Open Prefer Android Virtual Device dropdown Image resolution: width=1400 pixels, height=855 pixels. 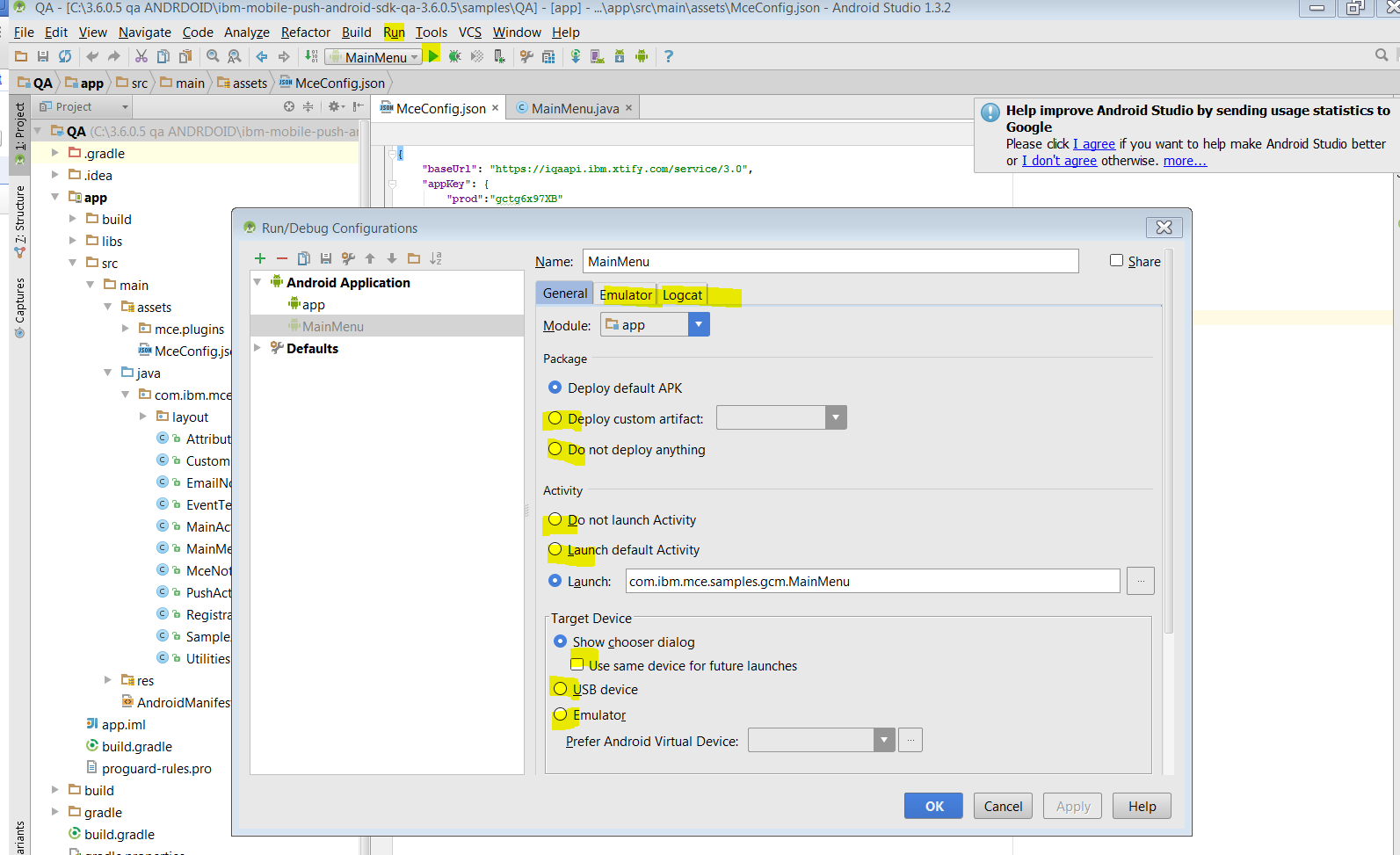pos(884,741)
